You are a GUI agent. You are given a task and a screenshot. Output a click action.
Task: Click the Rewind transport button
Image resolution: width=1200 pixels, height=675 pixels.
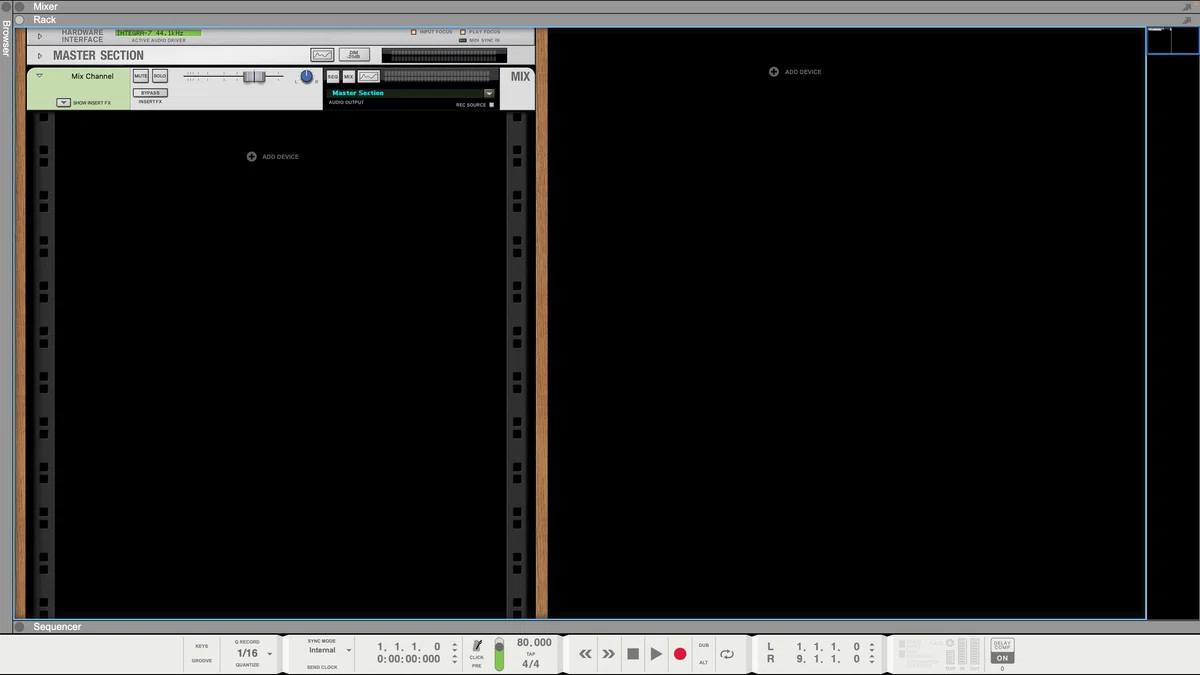(586, 654)
